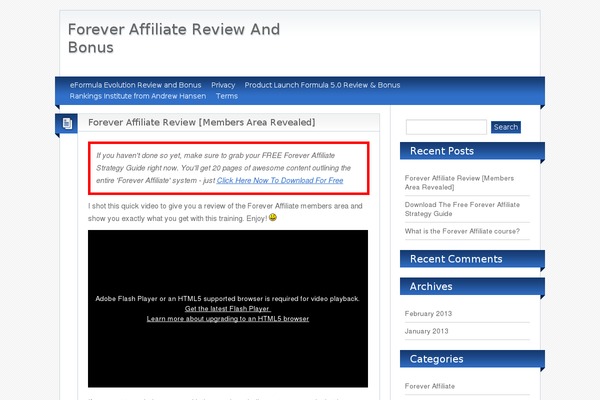600x400 pixels.
Task: Focus the sidebar search input field
Action: tap(446, 127)
